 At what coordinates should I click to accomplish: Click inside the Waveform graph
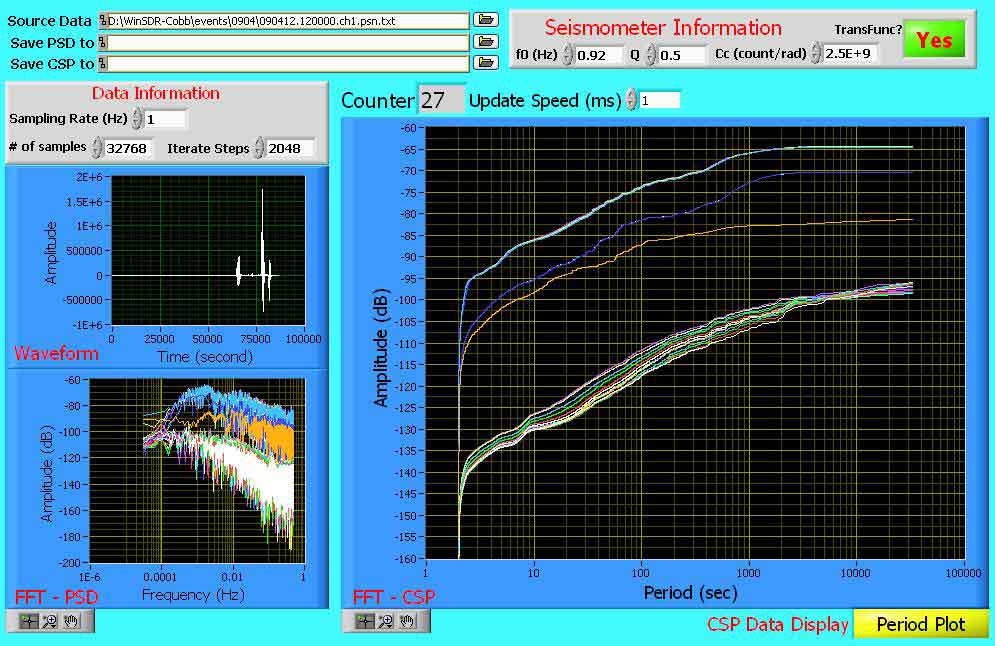coord(208,251)
